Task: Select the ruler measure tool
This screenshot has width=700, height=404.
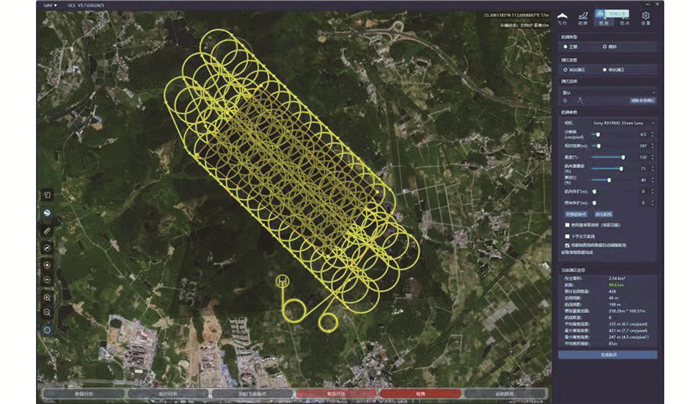Action: pyautogui.click(x=47, y=231)
